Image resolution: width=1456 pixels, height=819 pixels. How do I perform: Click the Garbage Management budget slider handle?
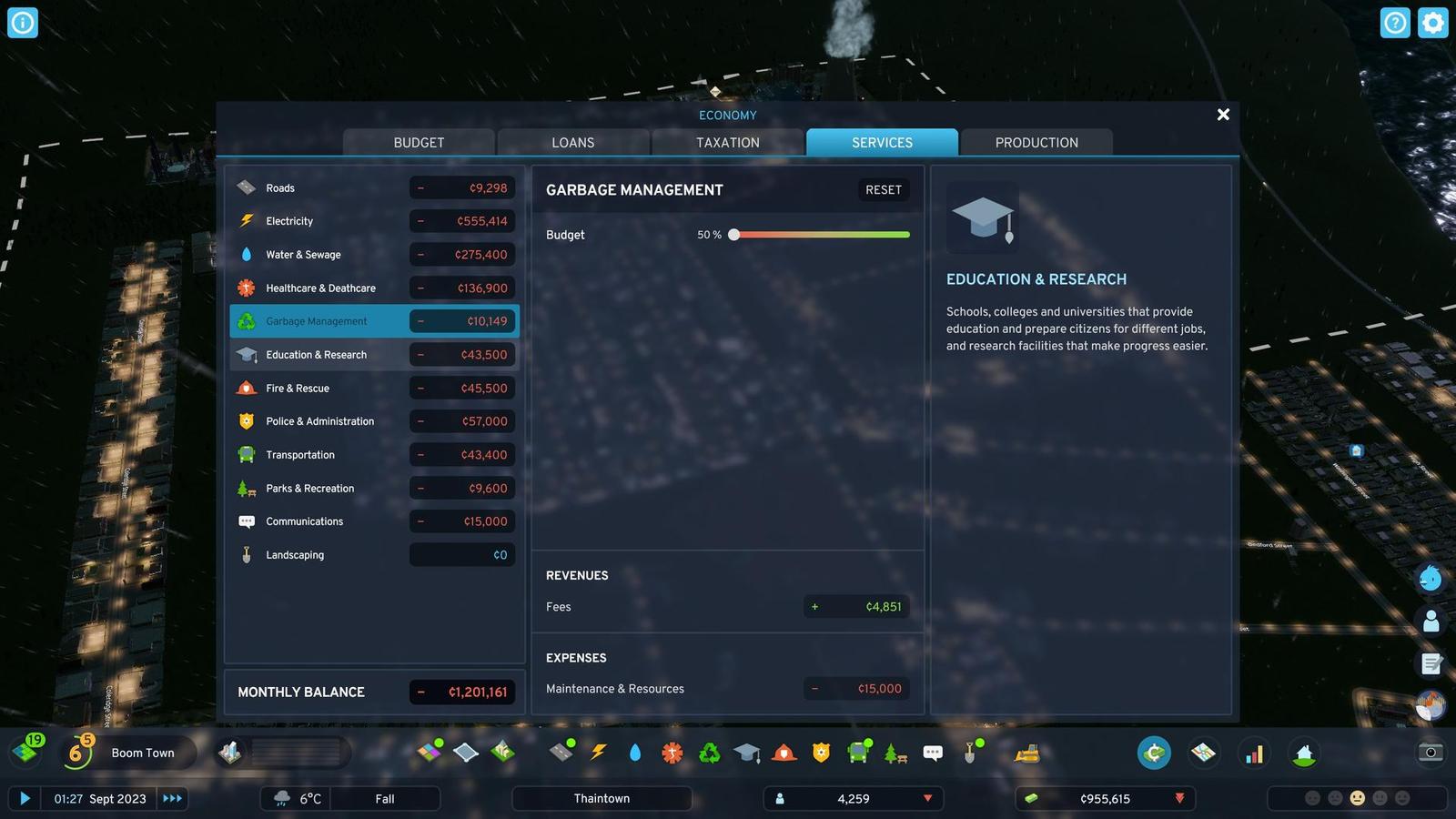(x=734, y=235)
